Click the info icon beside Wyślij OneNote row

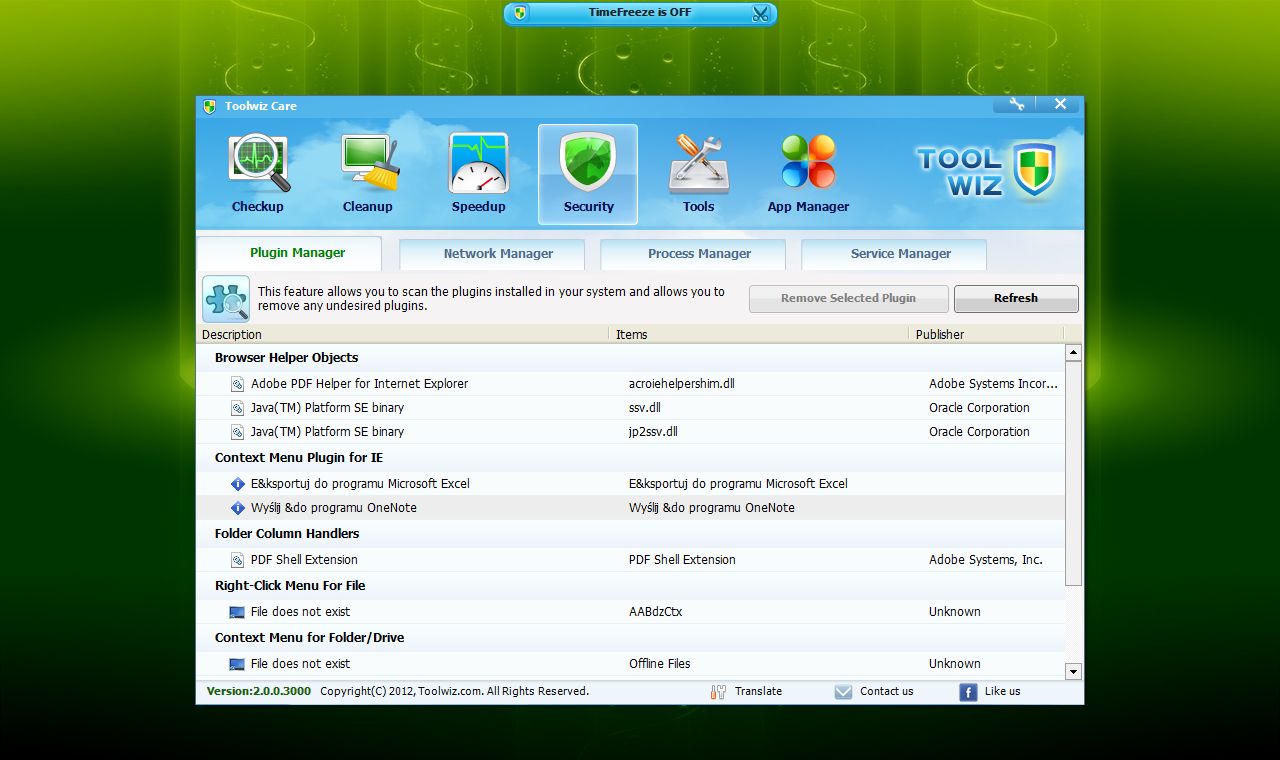click(237, 508)
